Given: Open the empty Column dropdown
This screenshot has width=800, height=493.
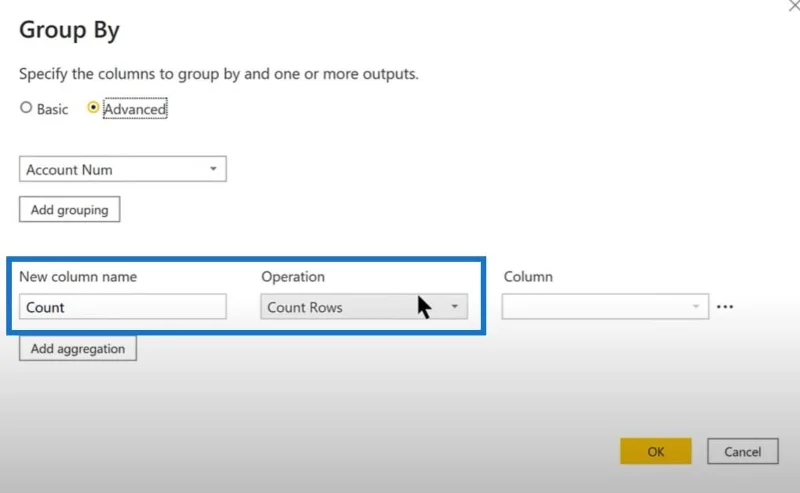Looking at the screenshot, I should click(x=605, y=307).
